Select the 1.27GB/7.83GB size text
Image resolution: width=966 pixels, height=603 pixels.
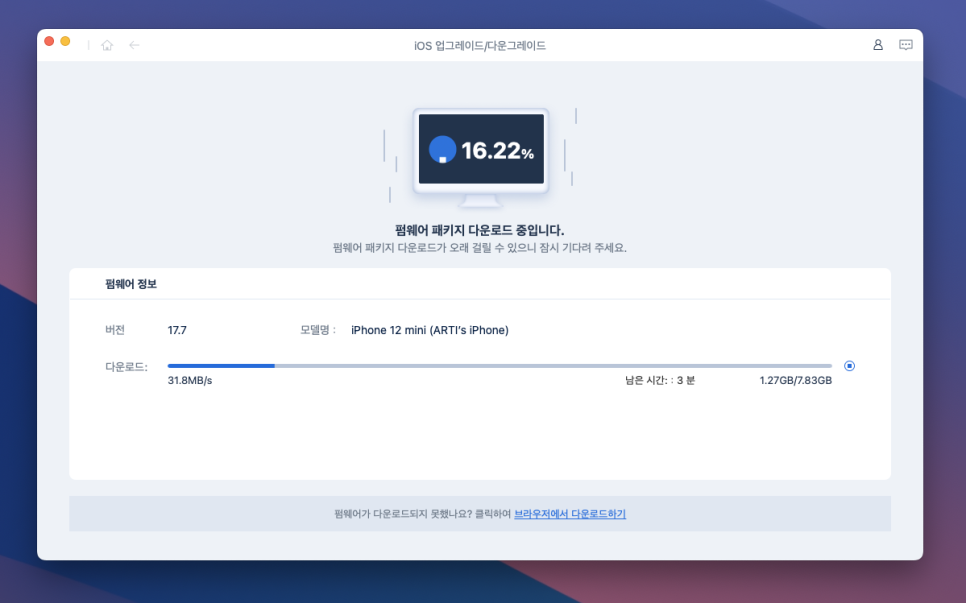(795, 381)
